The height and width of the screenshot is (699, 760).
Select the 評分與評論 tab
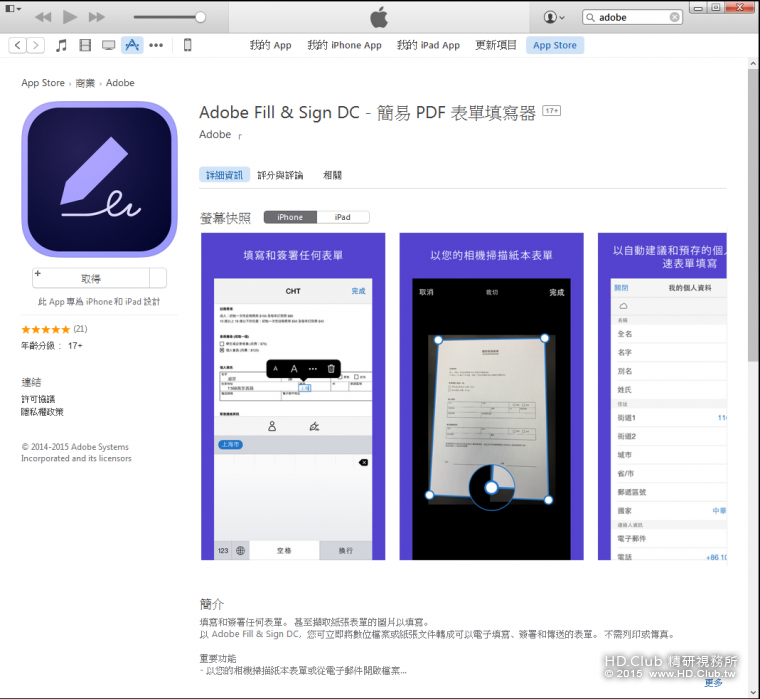[280, 175]
